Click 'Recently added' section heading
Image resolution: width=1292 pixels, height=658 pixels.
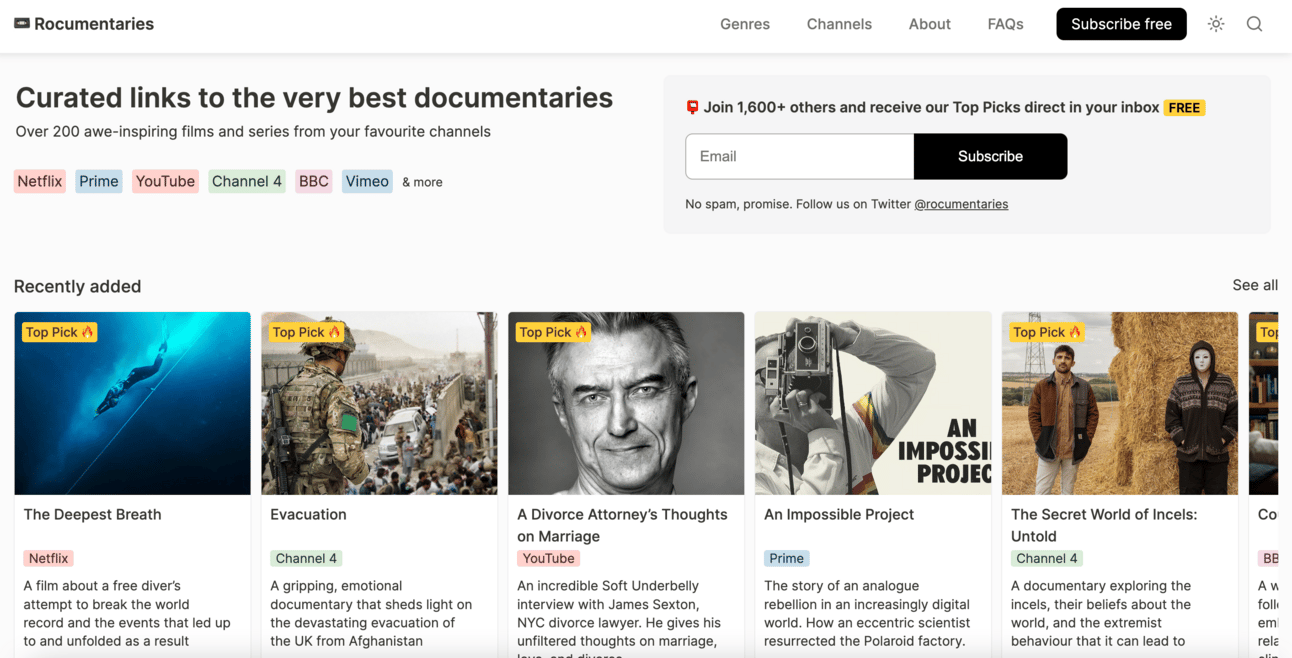[77, 286]
